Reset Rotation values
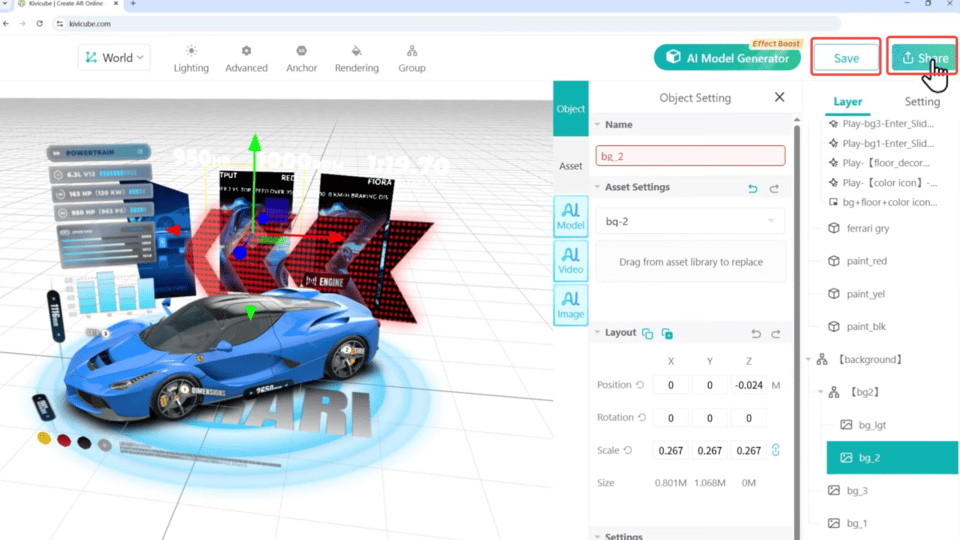Image resolution: width=960 pixels, height=540 pixels. (642, 418)
